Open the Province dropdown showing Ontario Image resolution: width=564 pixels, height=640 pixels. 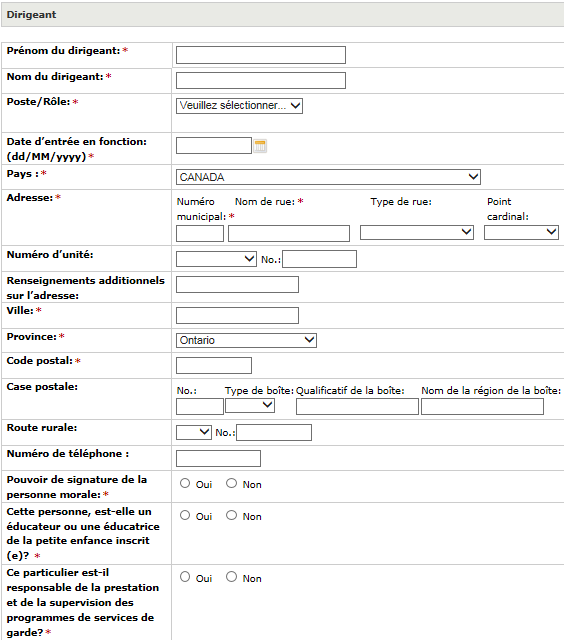[246, 340]
